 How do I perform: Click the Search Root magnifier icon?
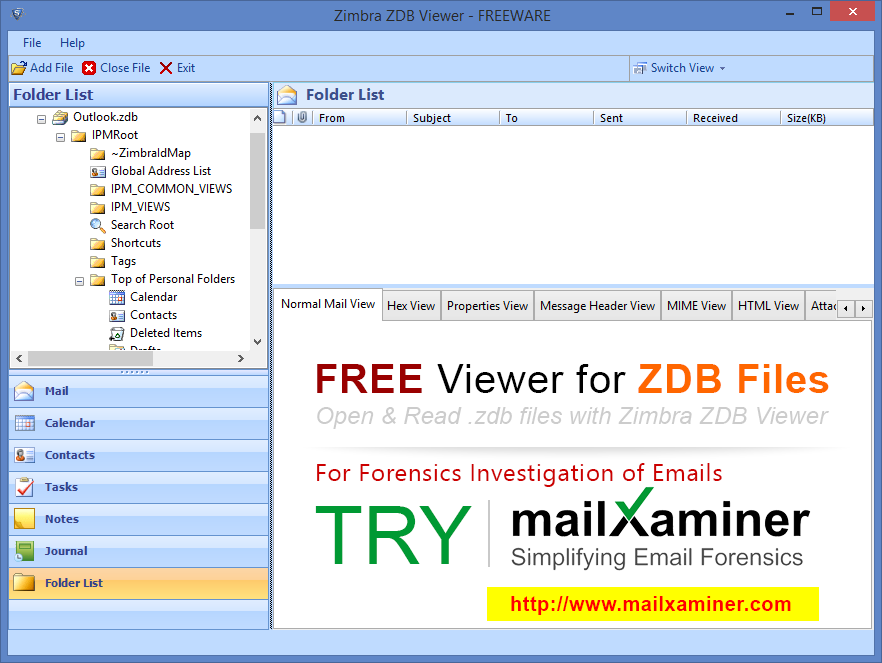point(98,225)
